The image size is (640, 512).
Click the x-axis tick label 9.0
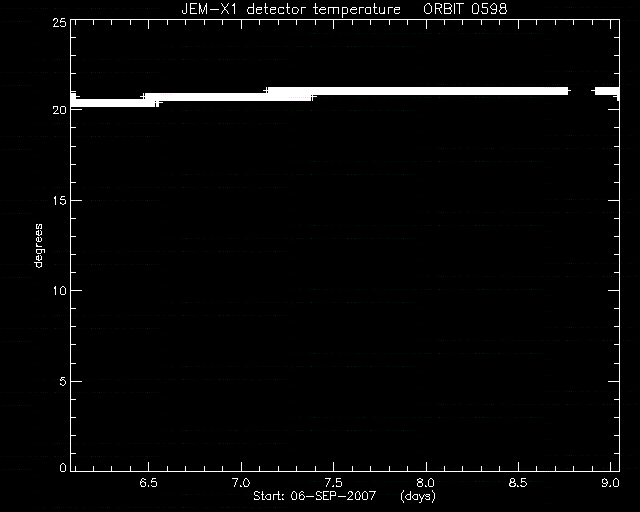(611, 483)
